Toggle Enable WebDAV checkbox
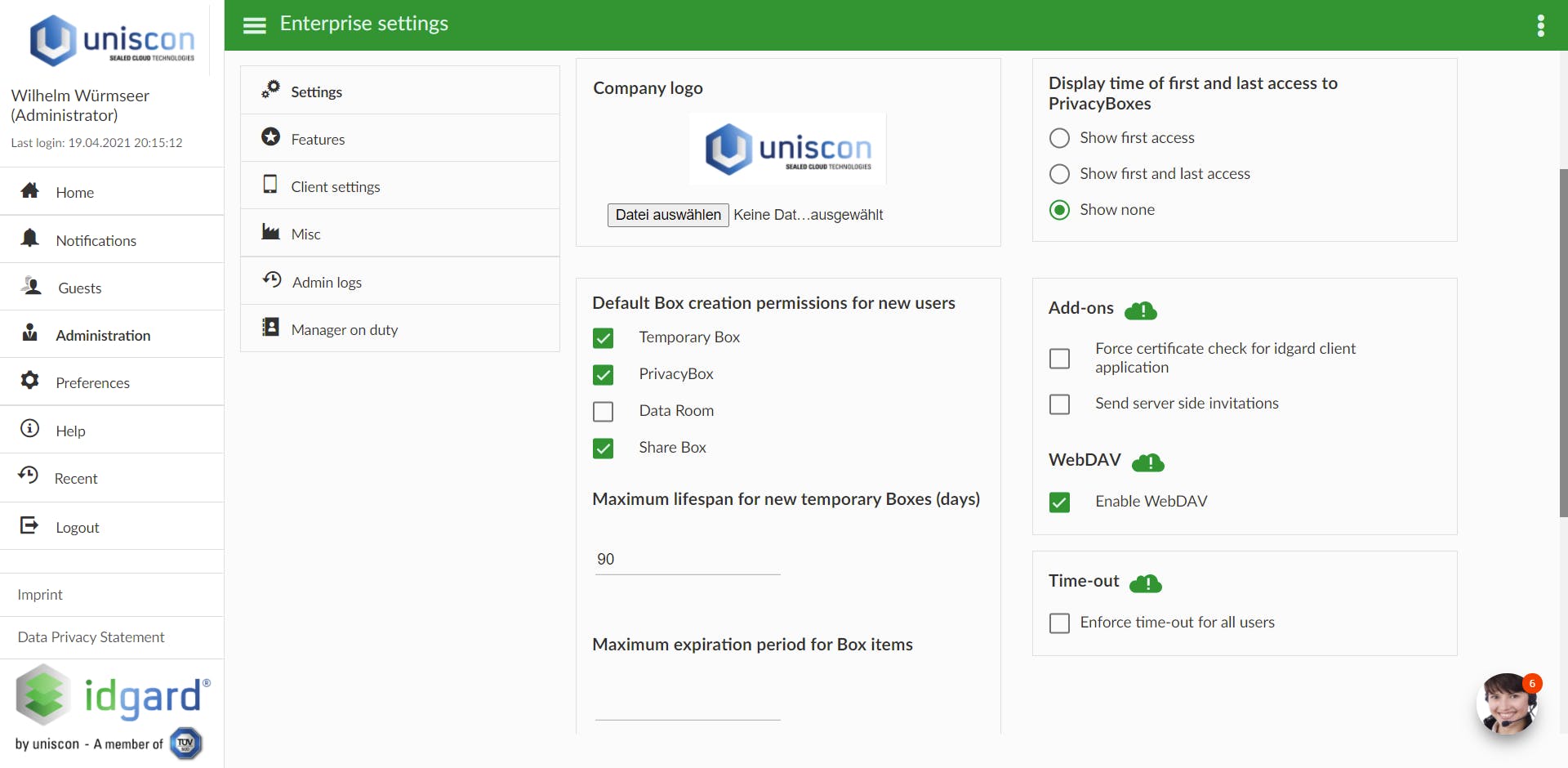The width and height of the screenshot is (1568, 768). (x=1059, y=502)
